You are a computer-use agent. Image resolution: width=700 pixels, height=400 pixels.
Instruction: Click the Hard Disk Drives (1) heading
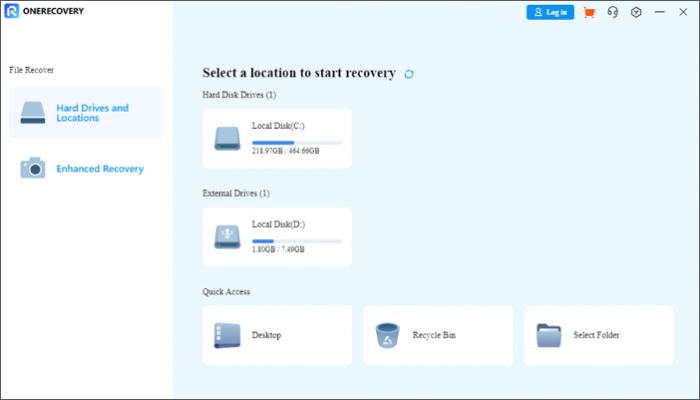pos(239,95)
